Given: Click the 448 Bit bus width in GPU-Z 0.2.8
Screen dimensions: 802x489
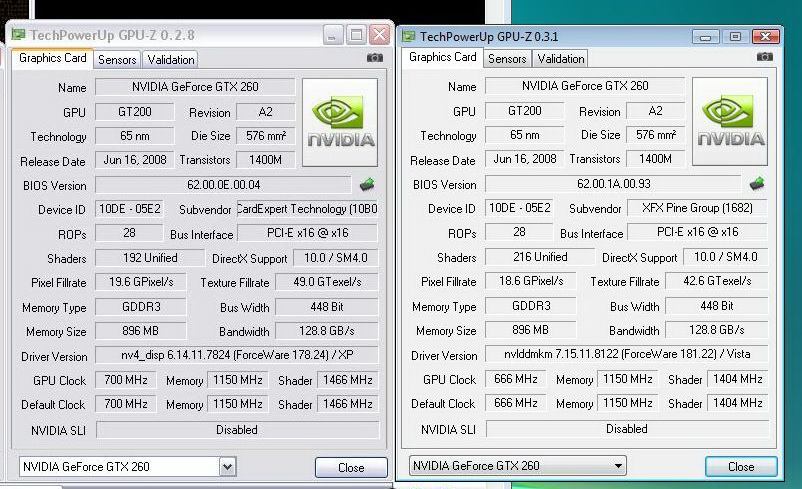Looking at the screenshot, I should click(327, 307).
